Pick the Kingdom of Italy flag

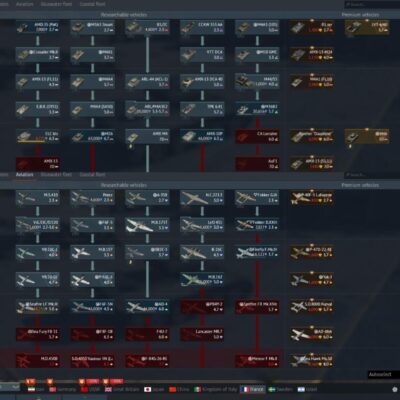point(198,389)
